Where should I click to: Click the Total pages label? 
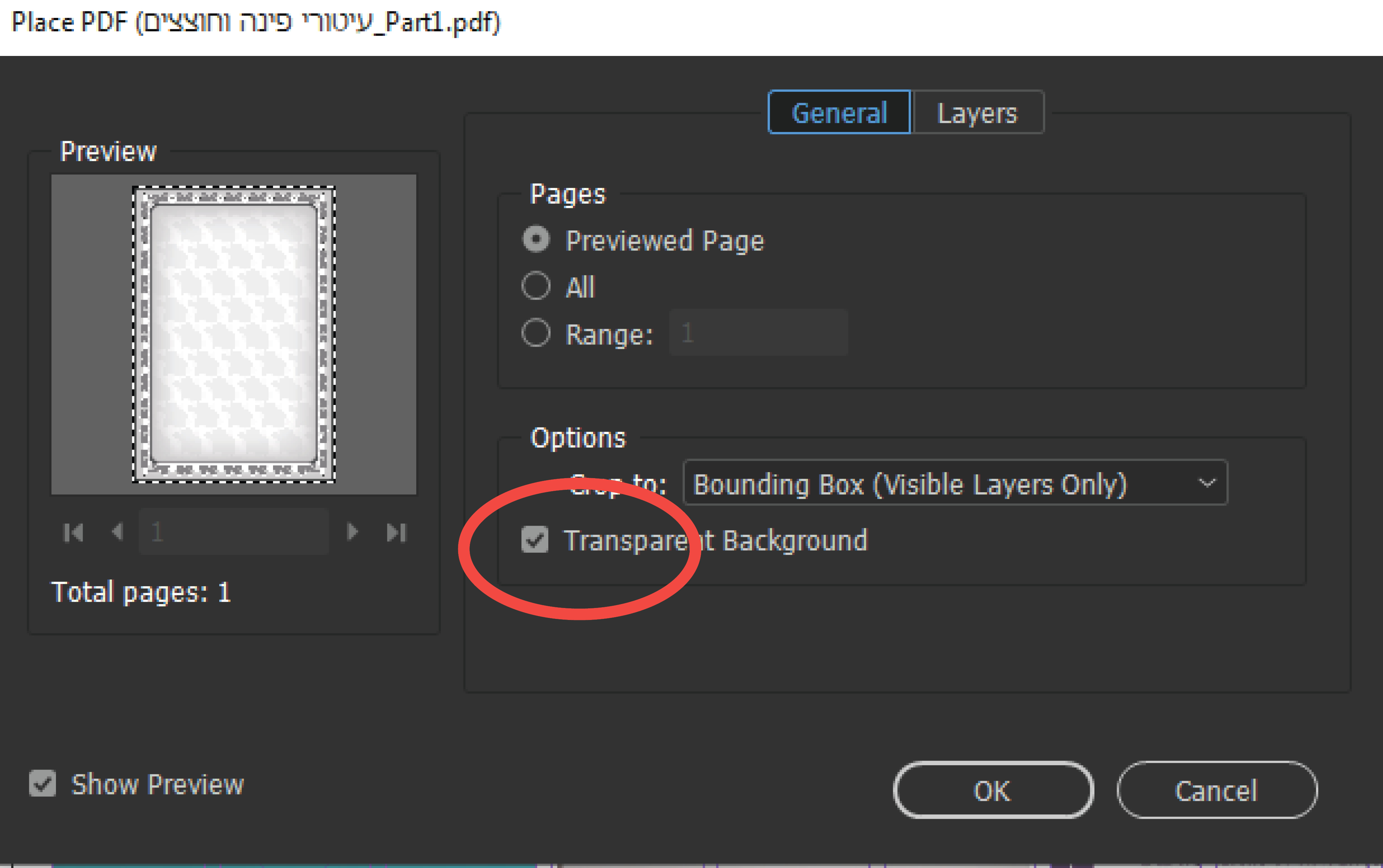tap(141, 593)
